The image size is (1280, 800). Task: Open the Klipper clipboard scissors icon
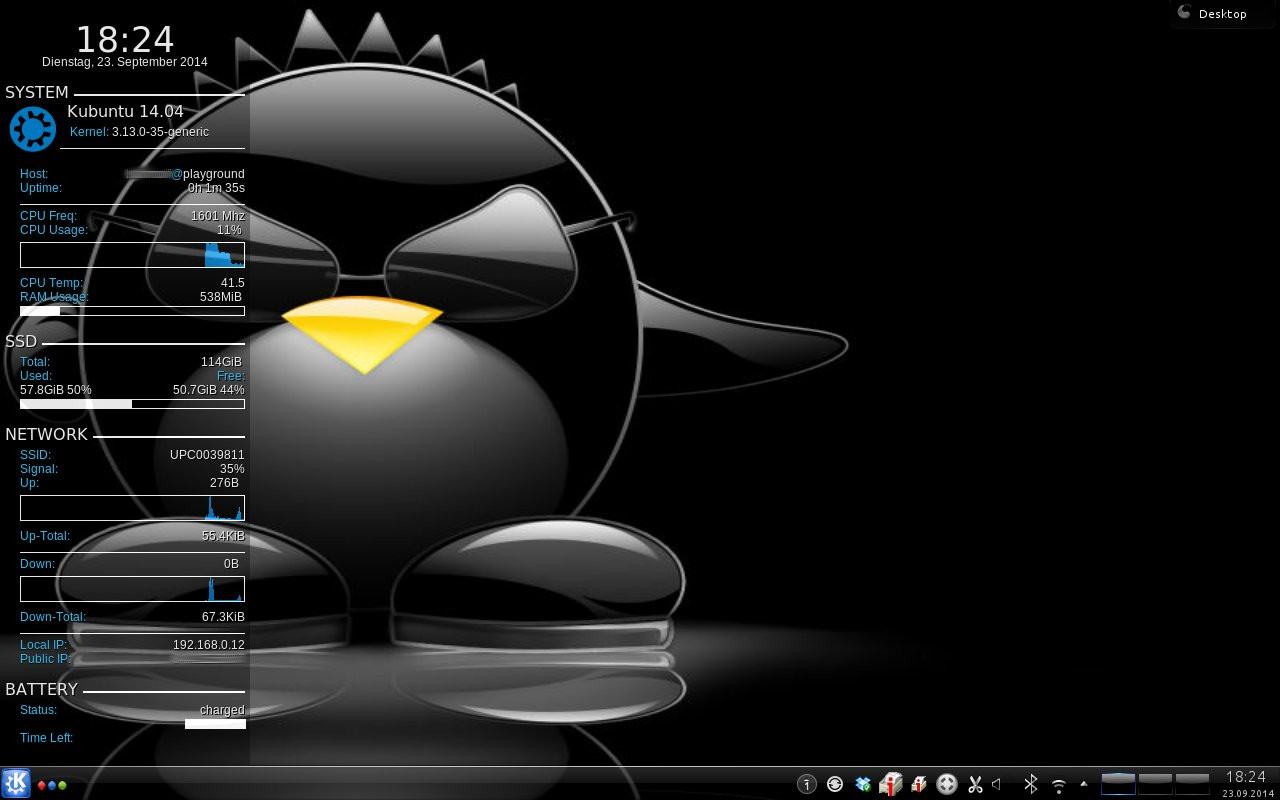tap(975, 785)
